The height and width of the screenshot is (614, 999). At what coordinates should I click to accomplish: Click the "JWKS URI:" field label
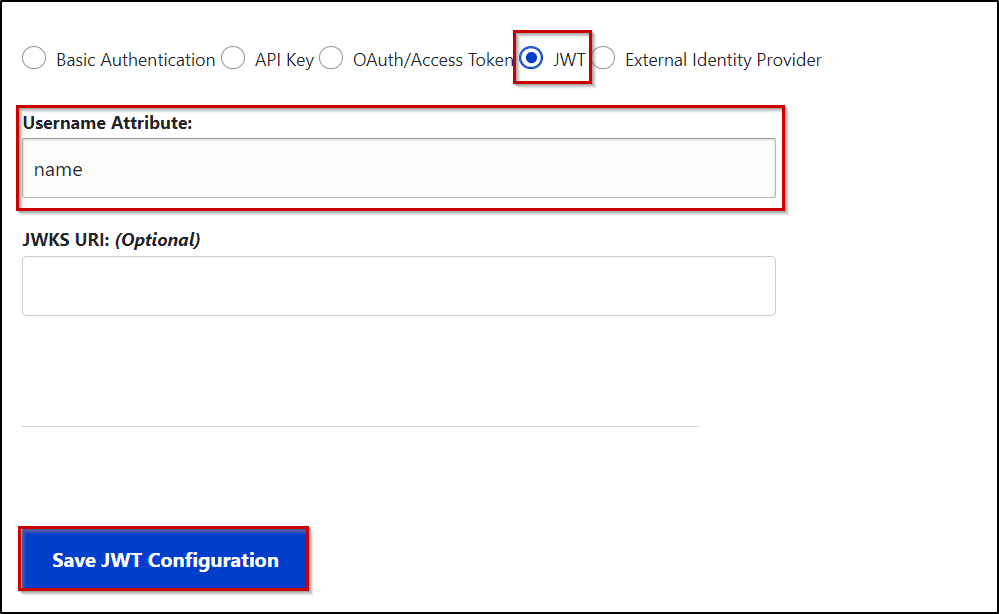[x=66, y=240]
